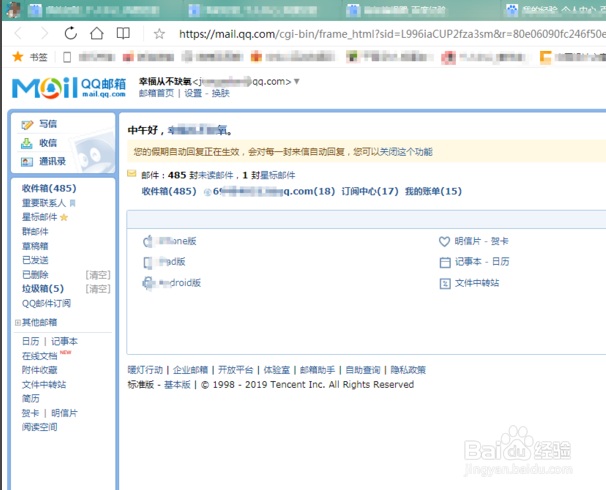Open 明信片 in sidebar
Viewport: 606px width, 490px height.
click(64, 413)
